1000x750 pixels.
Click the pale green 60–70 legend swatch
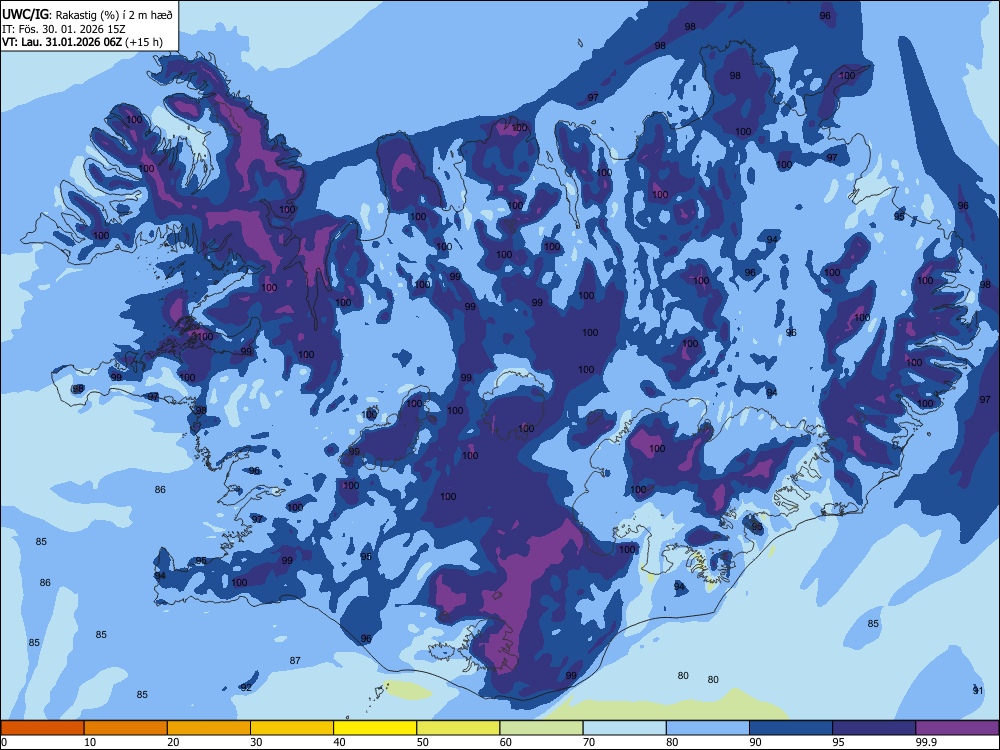point(541,728)
